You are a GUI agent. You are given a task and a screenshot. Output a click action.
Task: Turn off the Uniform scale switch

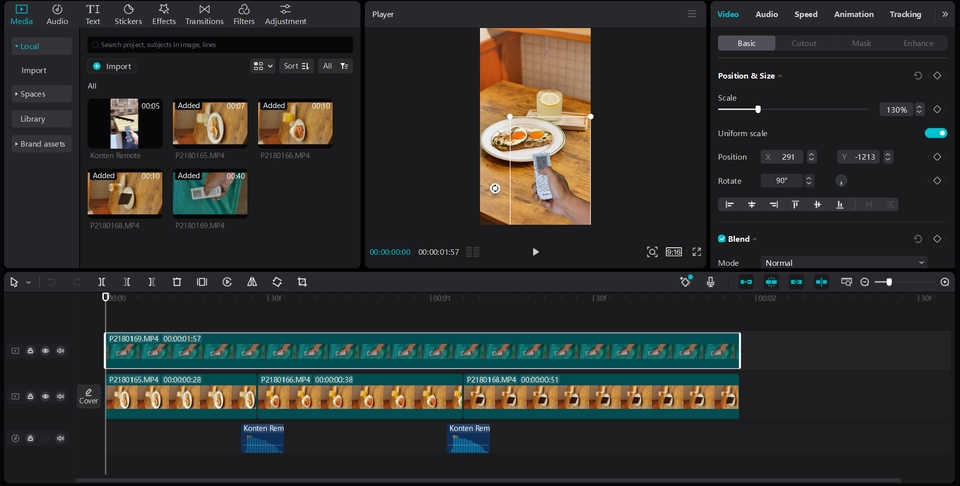[x=935, y=133]
